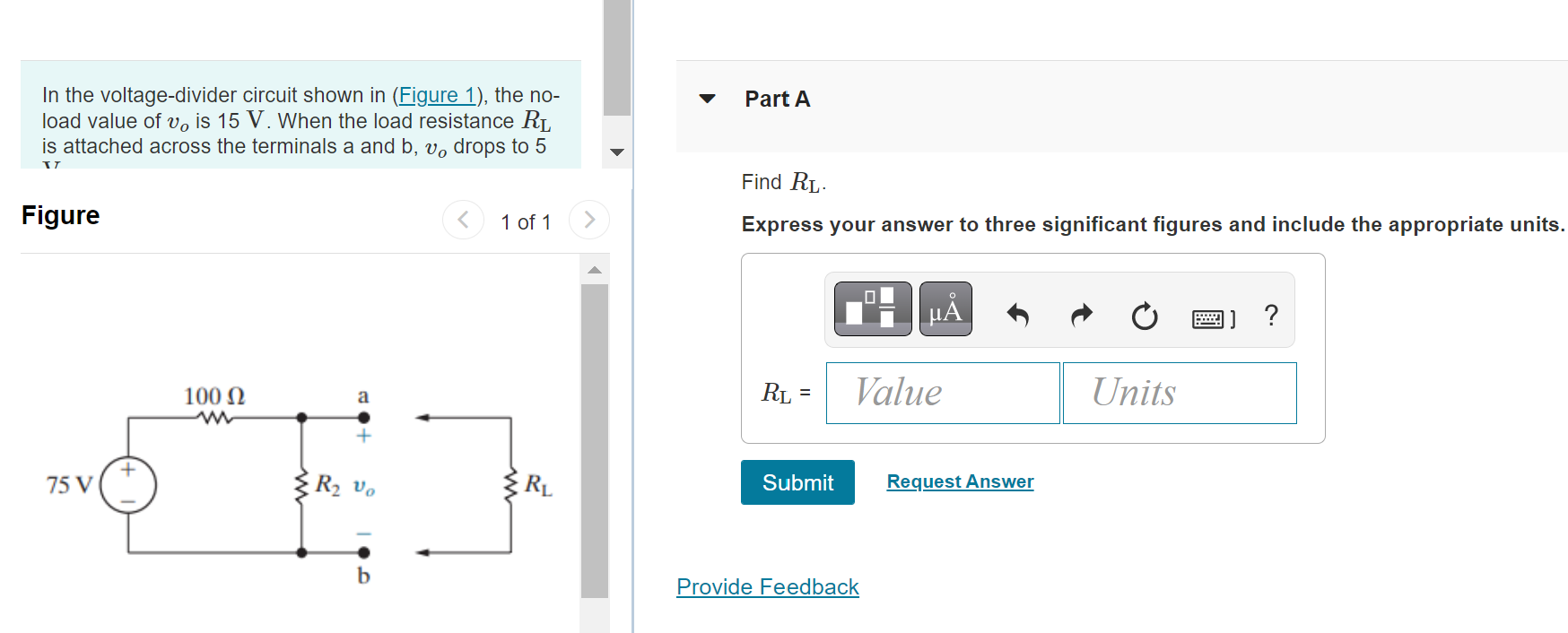
Task: Click the previous figure chevron
Action: coord(463,219)
